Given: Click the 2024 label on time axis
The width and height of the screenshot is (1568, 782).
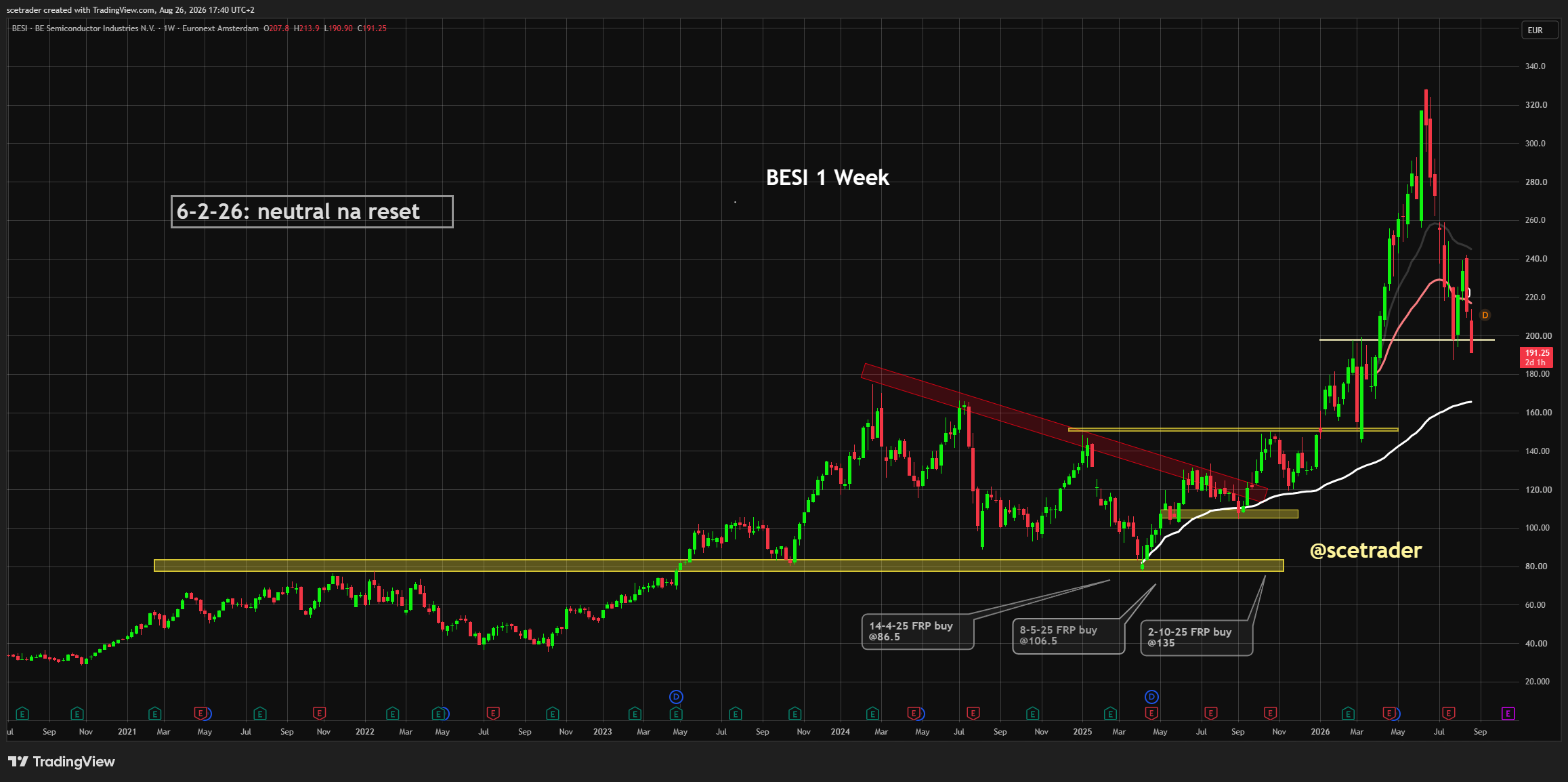Looking at the screenshot, I should 840,732.
